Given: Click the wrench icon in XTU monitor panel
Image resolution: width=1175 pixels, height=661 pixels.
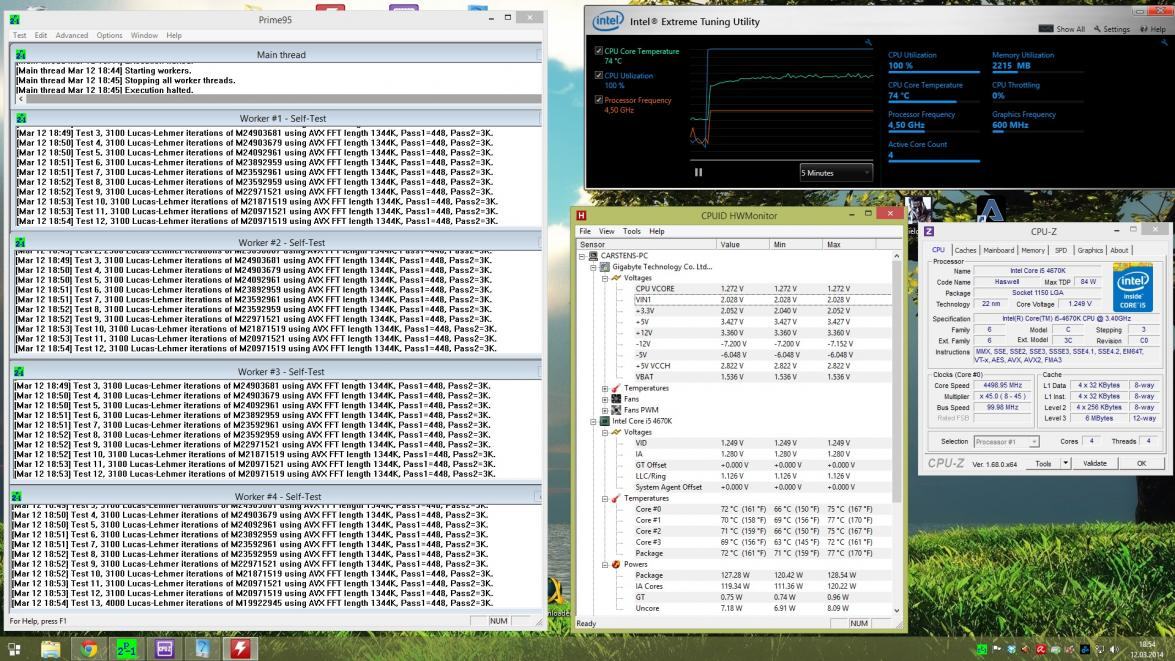Looking at the screenshot, I should pos(1165,43).
